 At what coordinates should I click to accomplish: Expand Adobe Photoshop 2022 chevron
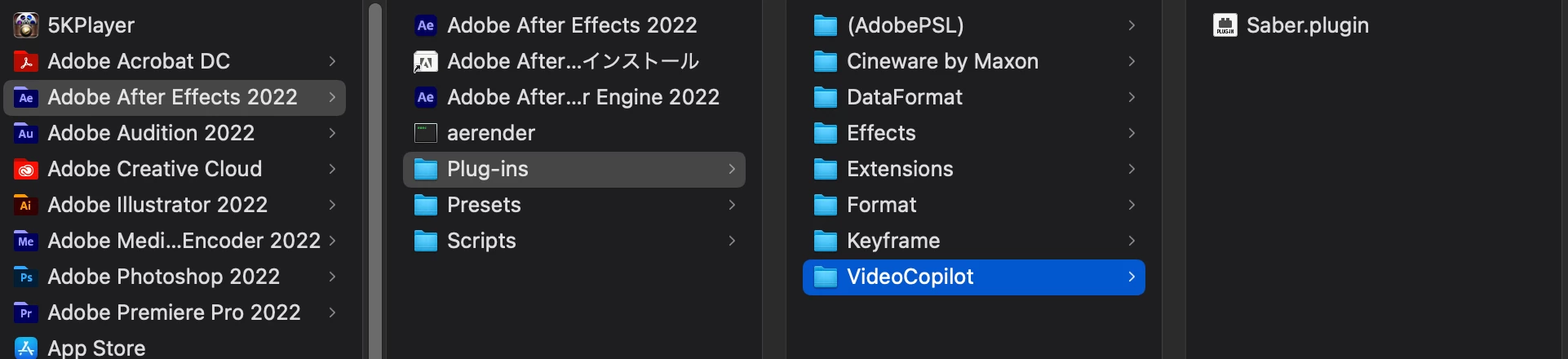332,277
